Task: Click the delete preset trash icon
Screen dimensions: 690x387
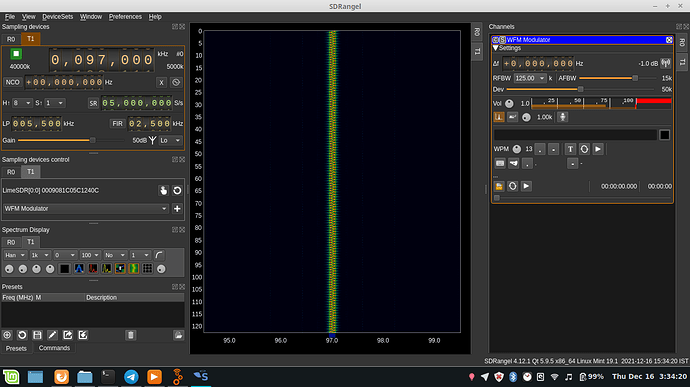Action: pyautogui.click(x=130, y=335)
